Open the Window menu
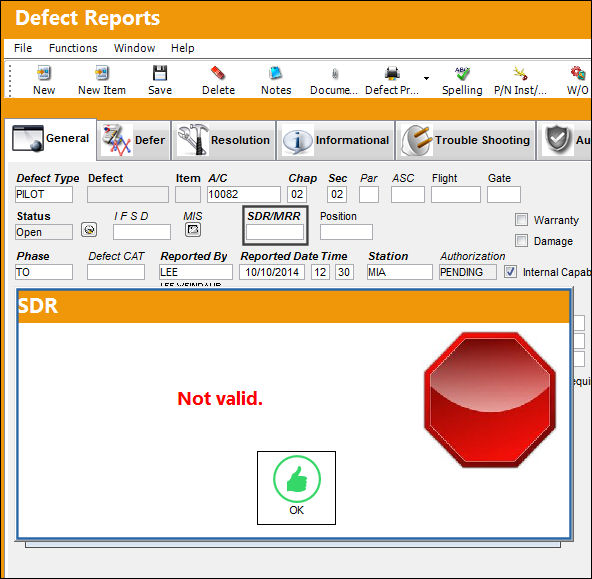The width and height of the screenshot is (592, 579). [x=134, y=48]
